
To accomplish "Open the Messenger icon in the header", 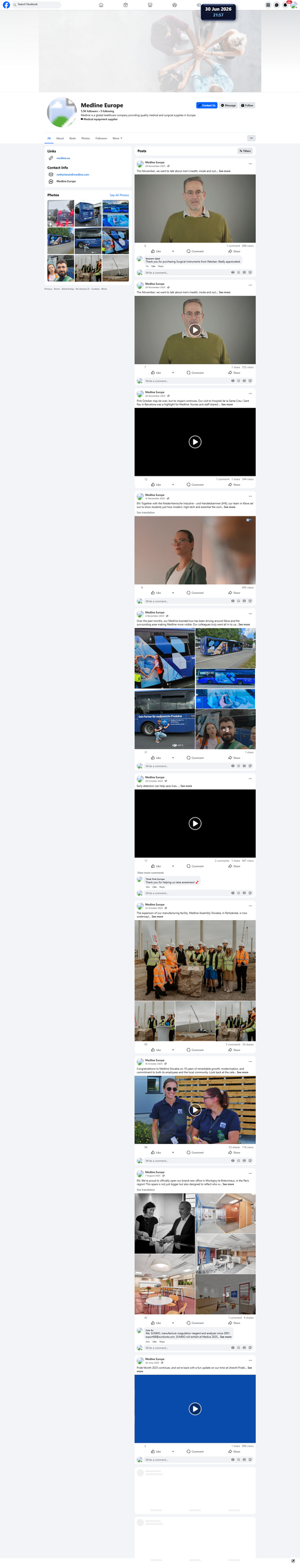I will 276,5.
